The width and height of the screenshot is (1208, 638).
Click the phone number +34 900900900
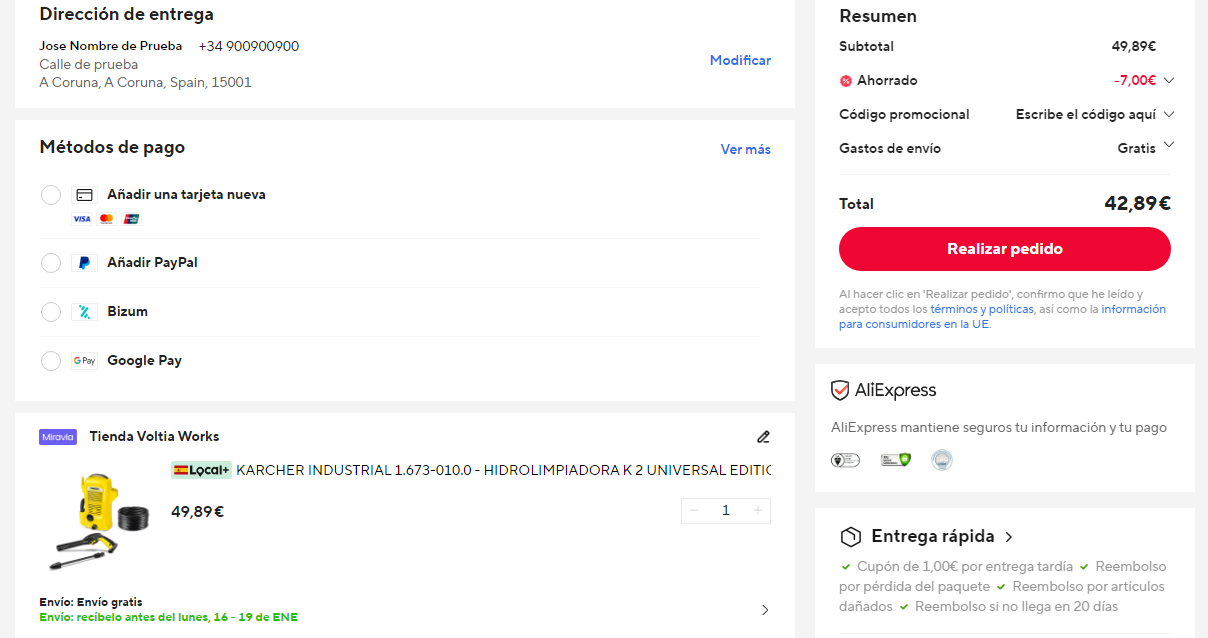249,47
